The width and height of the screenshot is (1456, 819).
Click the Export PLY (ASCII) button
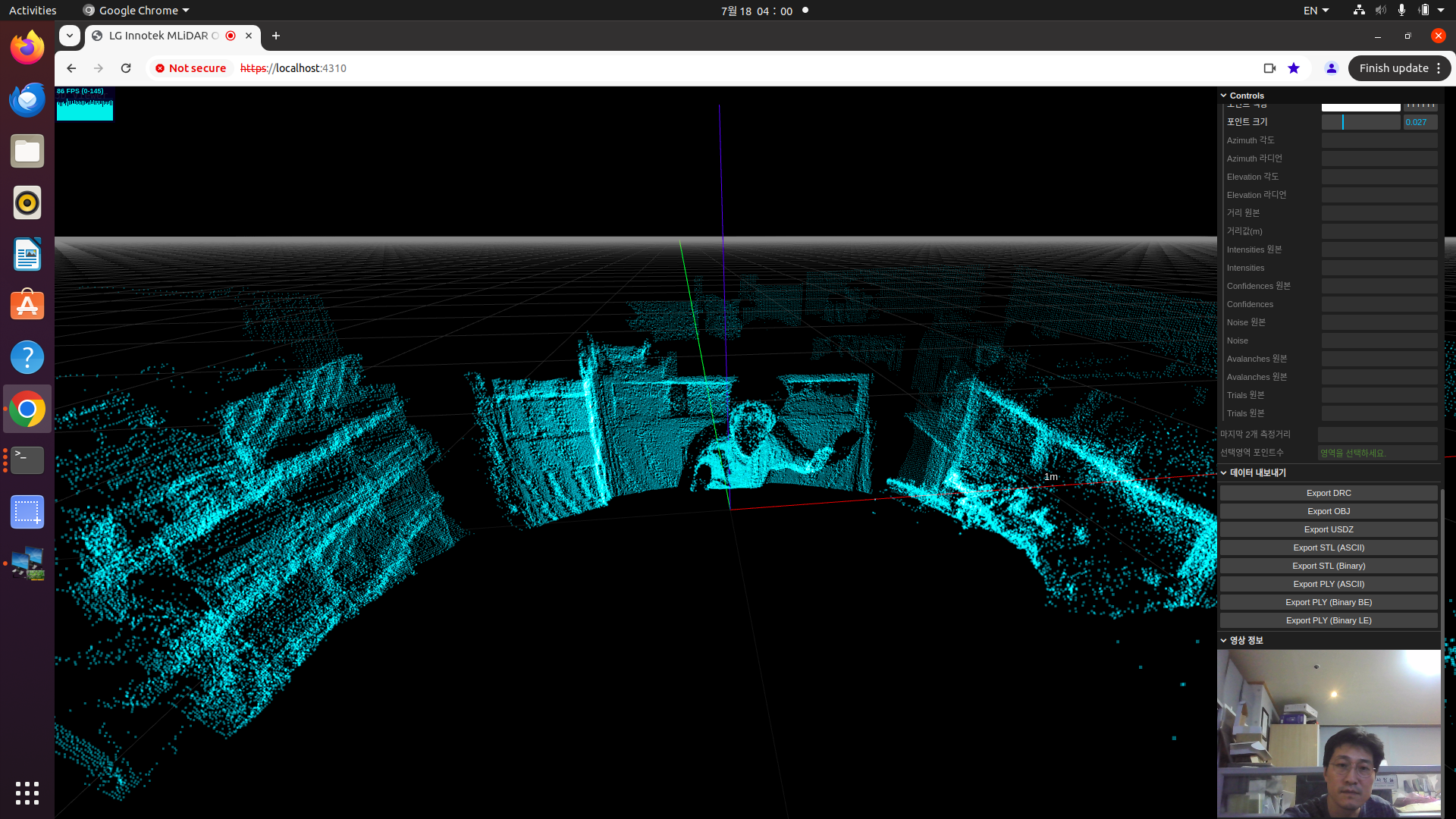pyautogui.click(x=1328, y=583)
